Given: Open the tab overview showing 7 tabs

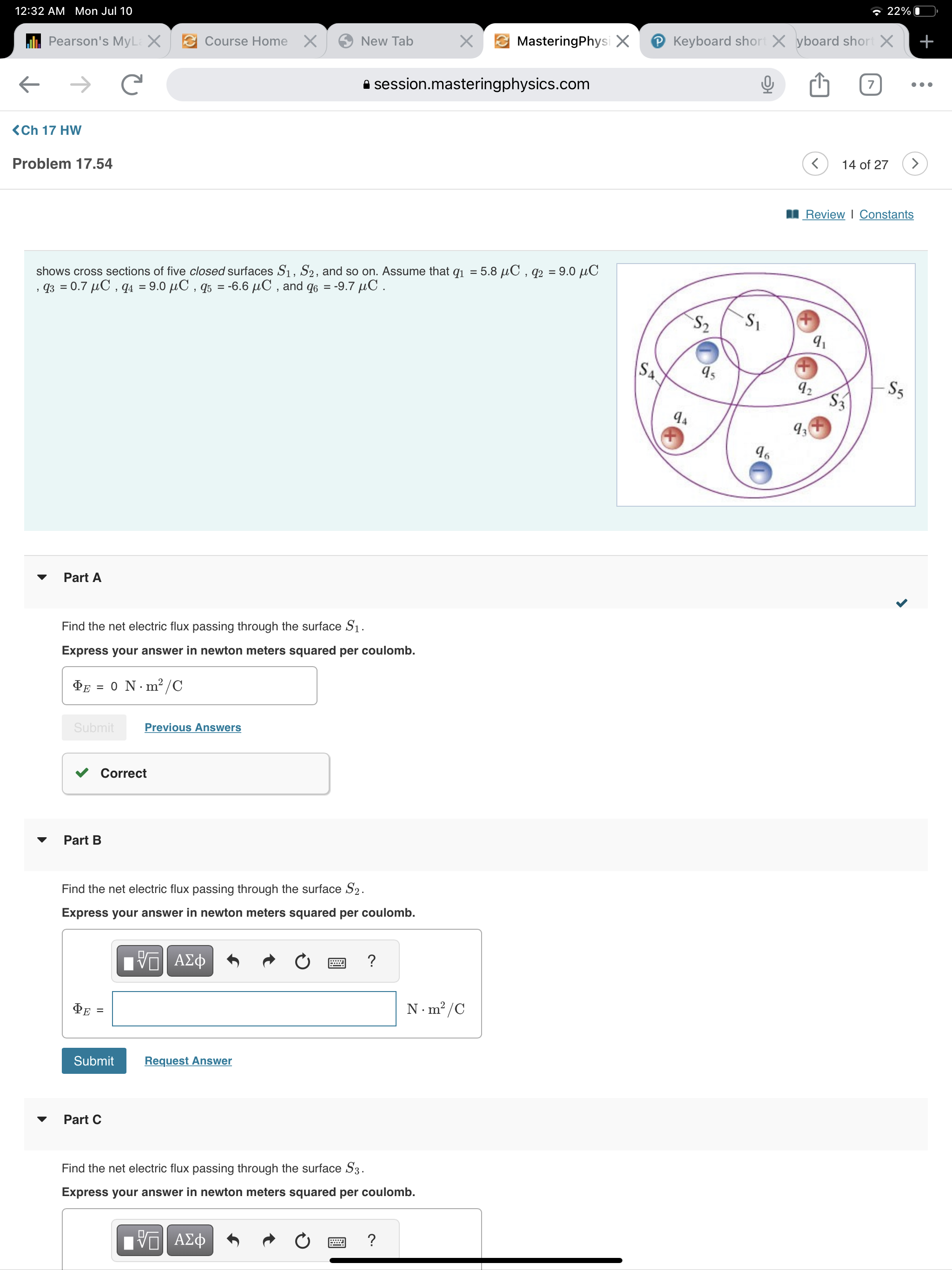Looking at the screenshot, I should click(871, 84).
